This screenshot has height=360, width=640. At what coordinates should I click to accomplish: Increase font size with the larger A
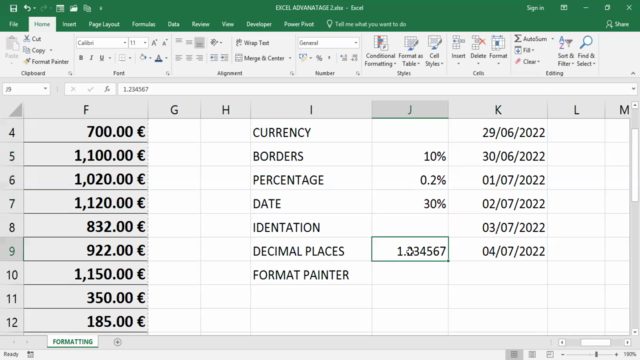pos(154,43)
